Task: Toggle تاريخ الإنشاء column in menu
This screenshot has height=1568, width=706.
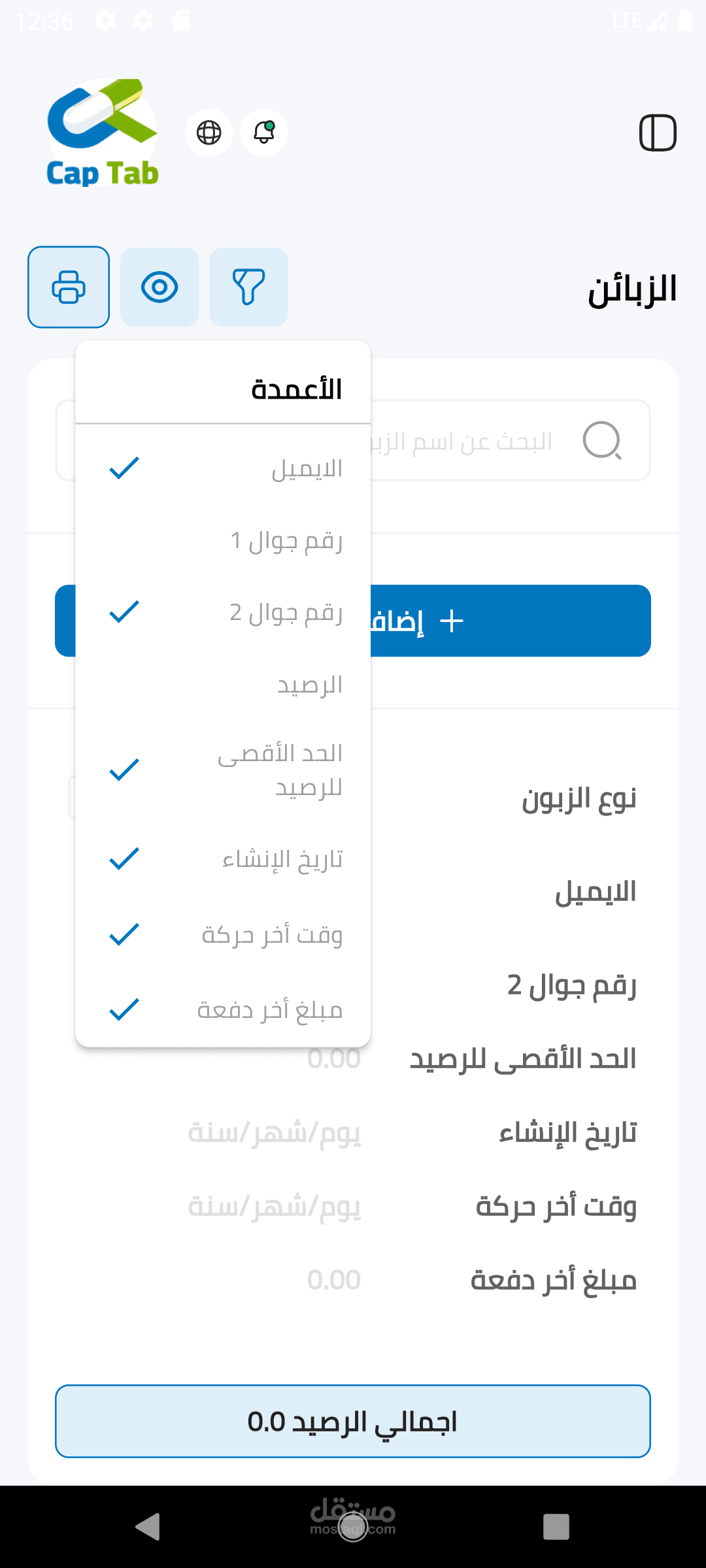Action: [224, 860]
